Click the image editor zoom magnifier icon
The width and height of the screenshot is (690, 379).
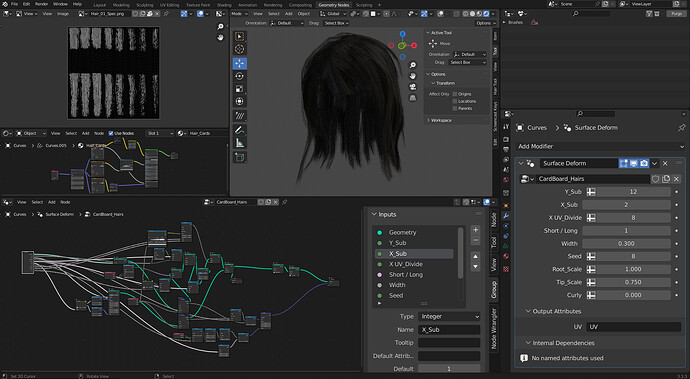coord(220,27)
